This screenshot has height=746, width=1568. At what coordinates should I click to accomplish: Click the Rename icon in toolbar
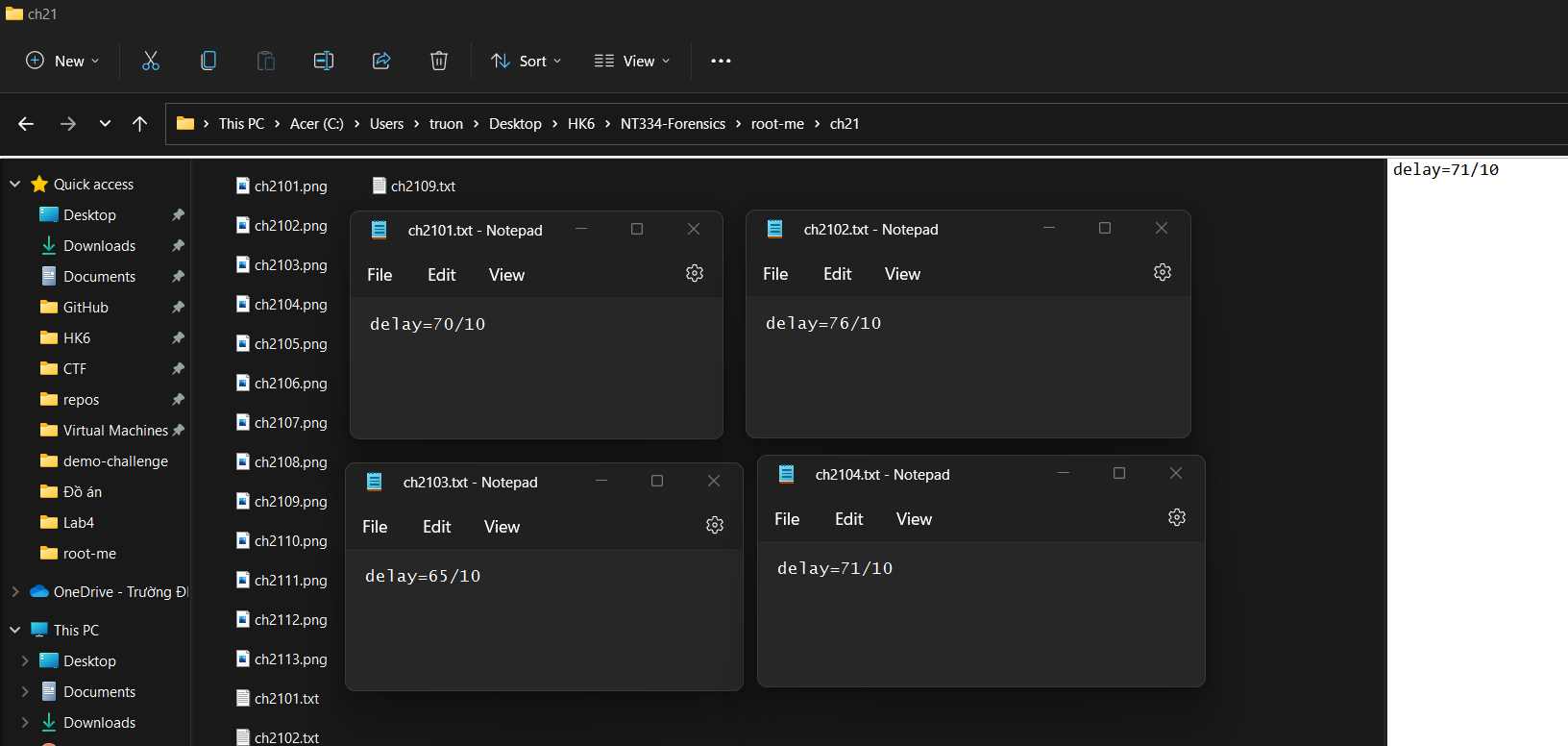click(x=324, y=61)
